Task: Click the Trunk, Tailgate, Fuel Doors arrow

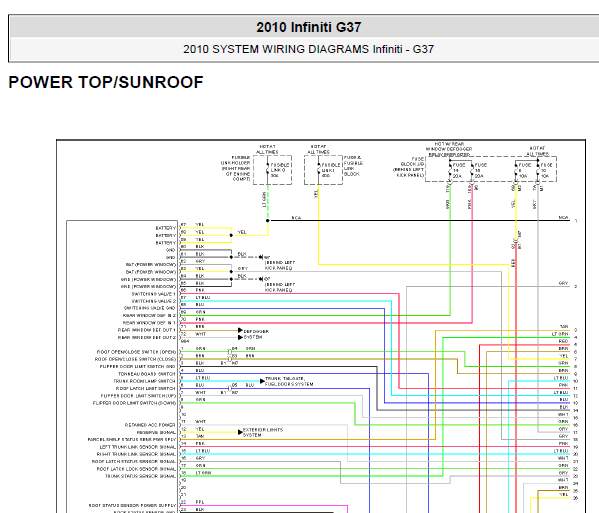Action: pyautogui.click(x=262, y=381)
